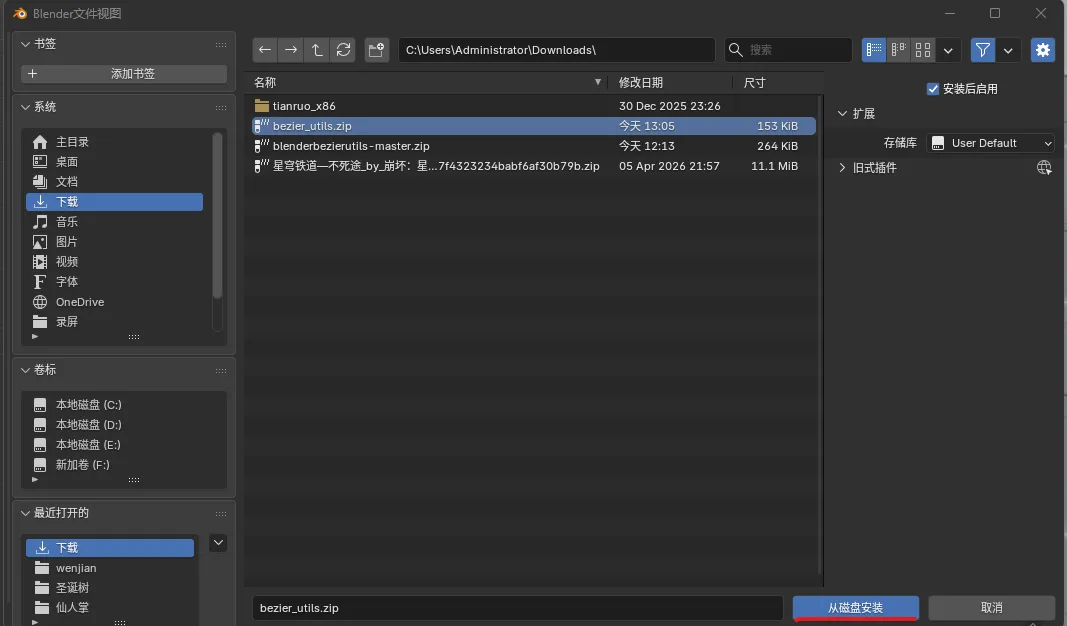Select the tianruo_x86 folder
Viewport: 1067px width, 626px height.
pyautogui.click(x=534, y=106)
